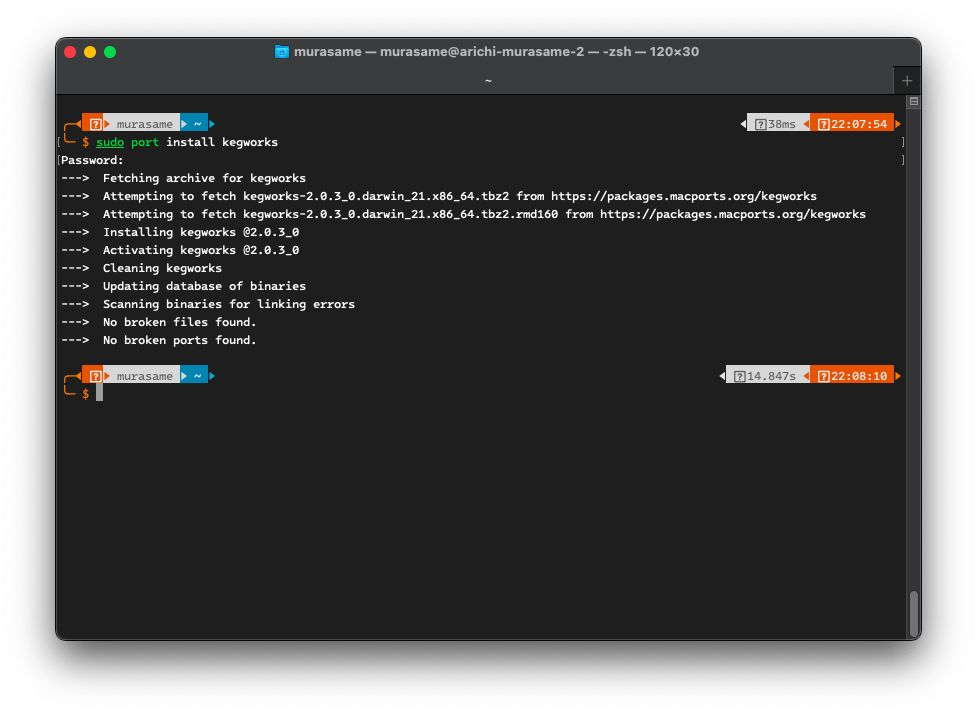The height and width of the screenshot is (714, 977).
Task: Click the alternate screen icon above scrollbar
Action: [913, 102]
